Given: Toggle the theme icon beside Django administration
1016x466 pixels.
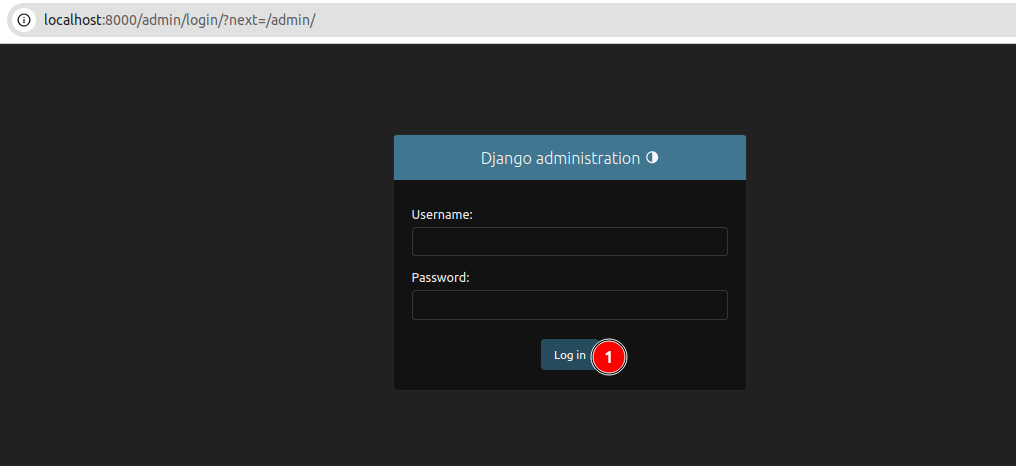Looking at the screenshot, I should click(652, 157).
